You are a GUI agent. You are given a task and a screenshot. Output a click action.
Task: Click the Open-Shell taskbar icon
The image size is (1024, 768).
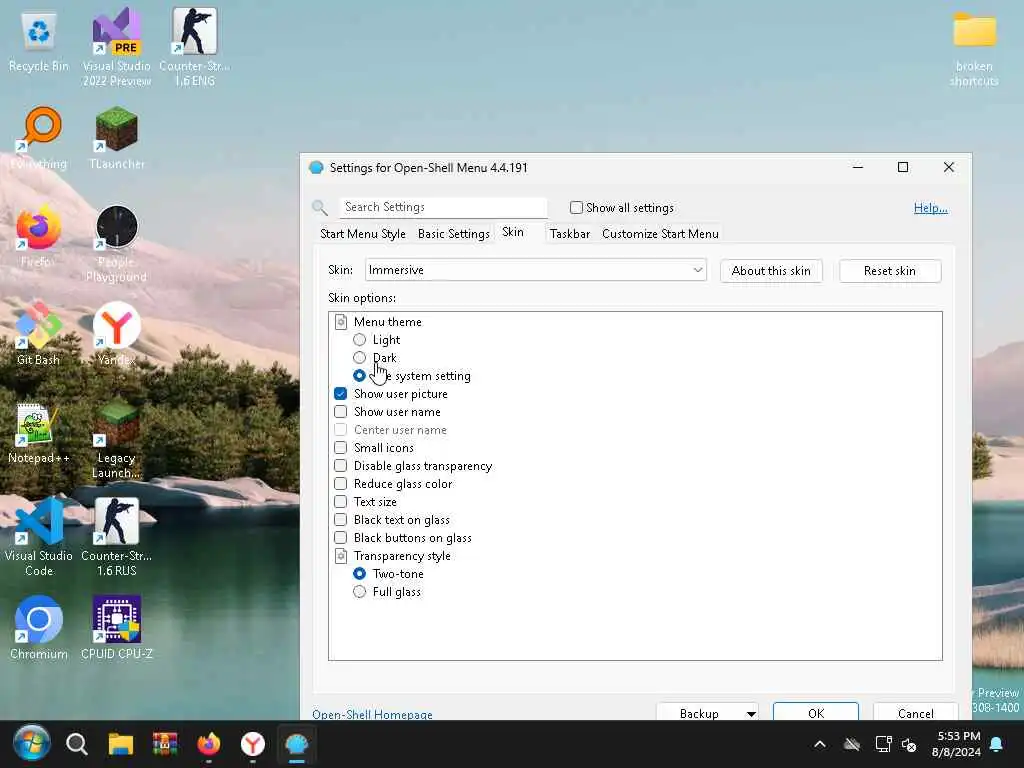(x=297, y=744)
